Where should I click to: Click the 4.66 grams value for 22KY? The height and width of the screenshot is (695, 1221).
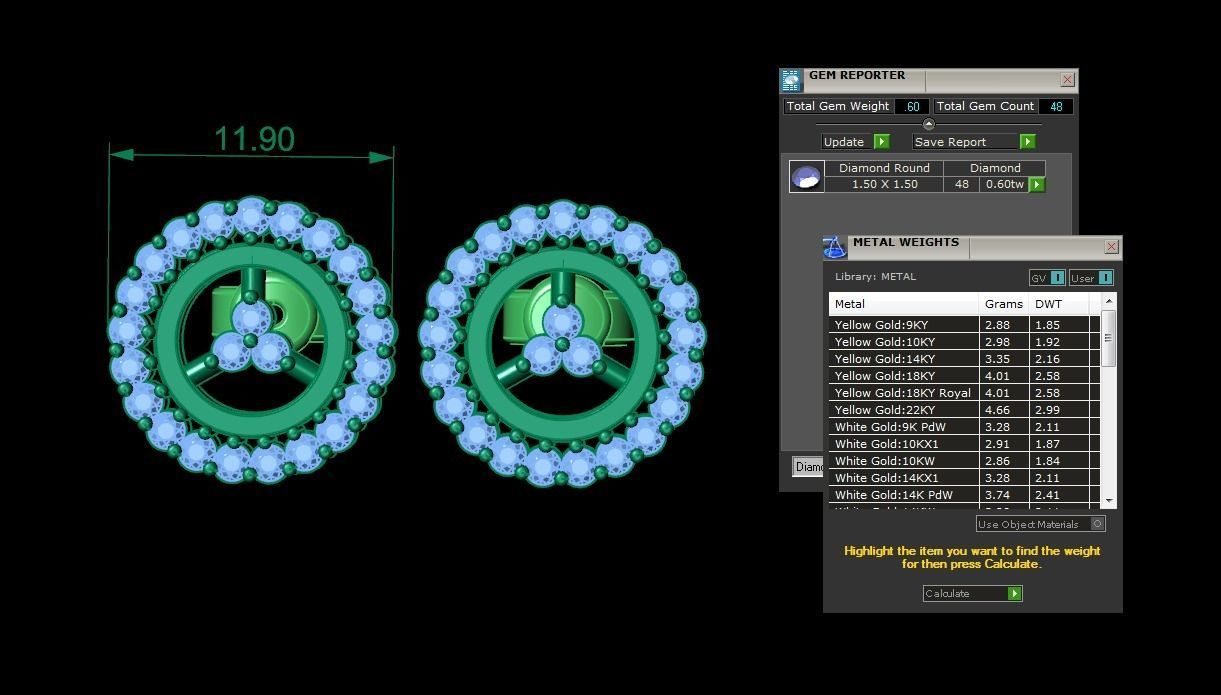(x=996, y=410)
